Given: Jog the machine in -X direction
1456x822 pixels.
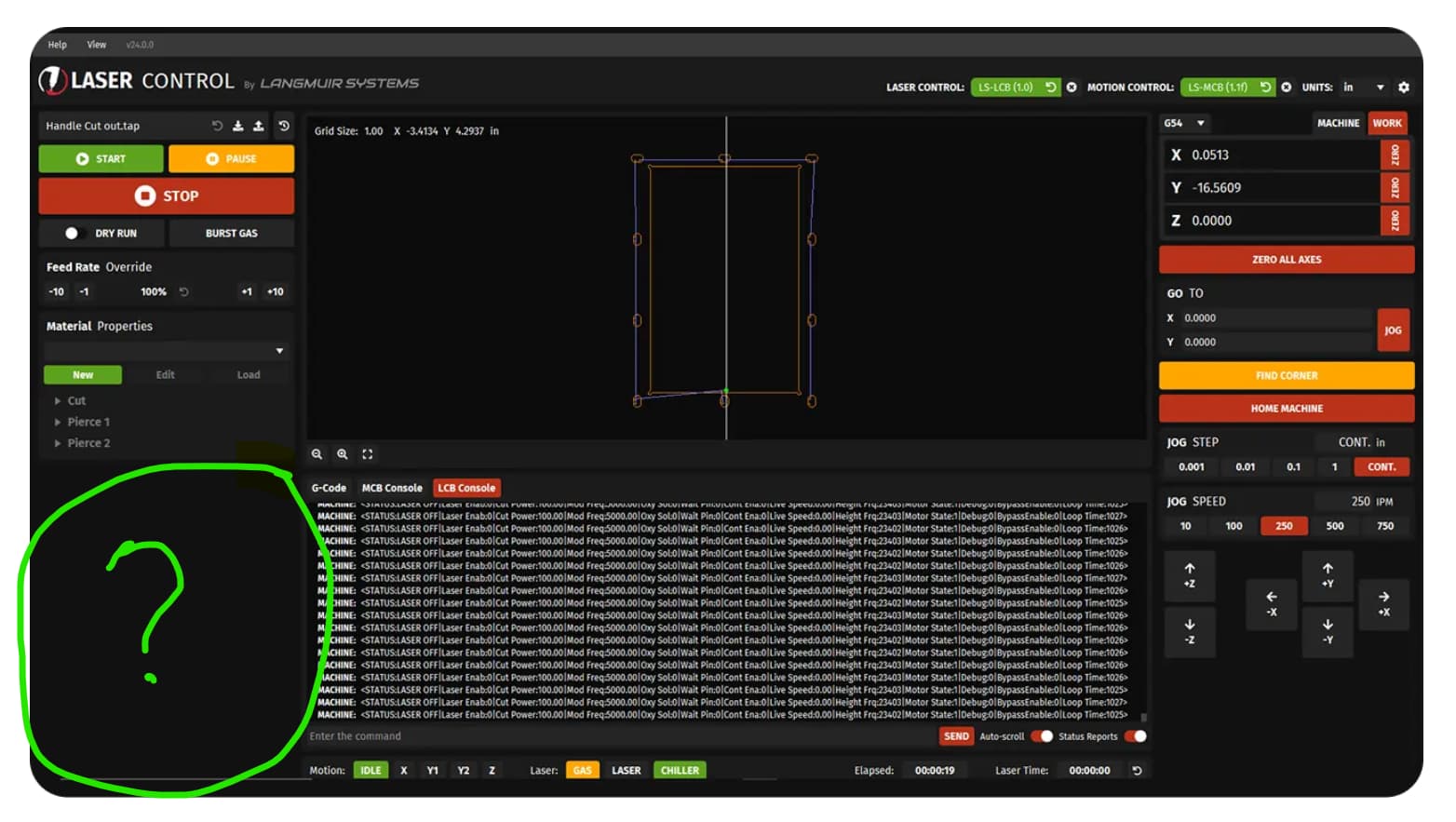Looking at the screenshot, I should [x=1271, y=603].
